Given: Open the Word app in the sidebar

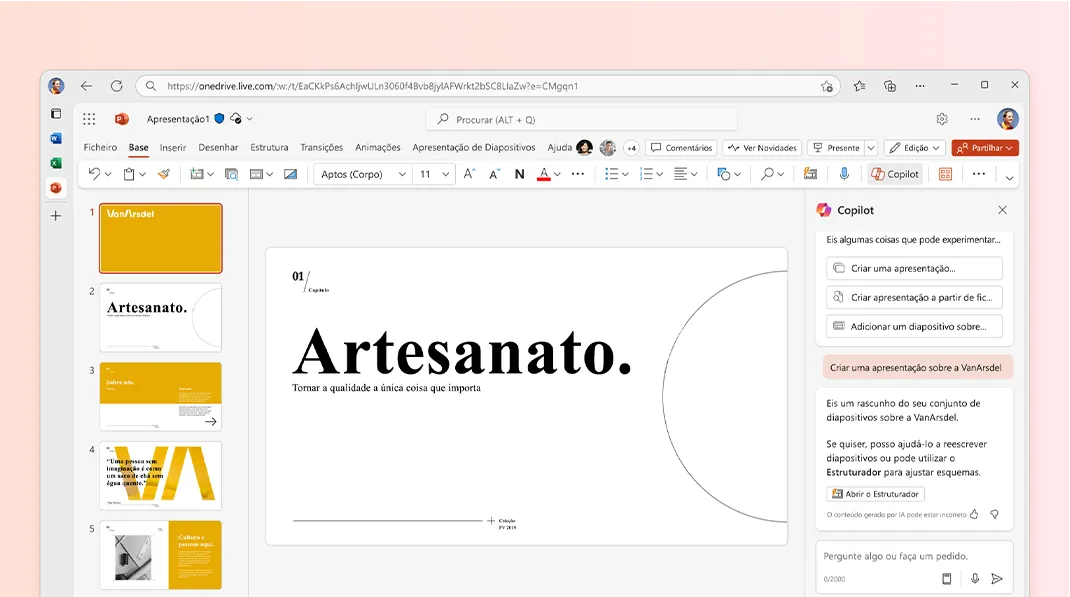Looking at the screenshot, I should [x=56, y=139].
